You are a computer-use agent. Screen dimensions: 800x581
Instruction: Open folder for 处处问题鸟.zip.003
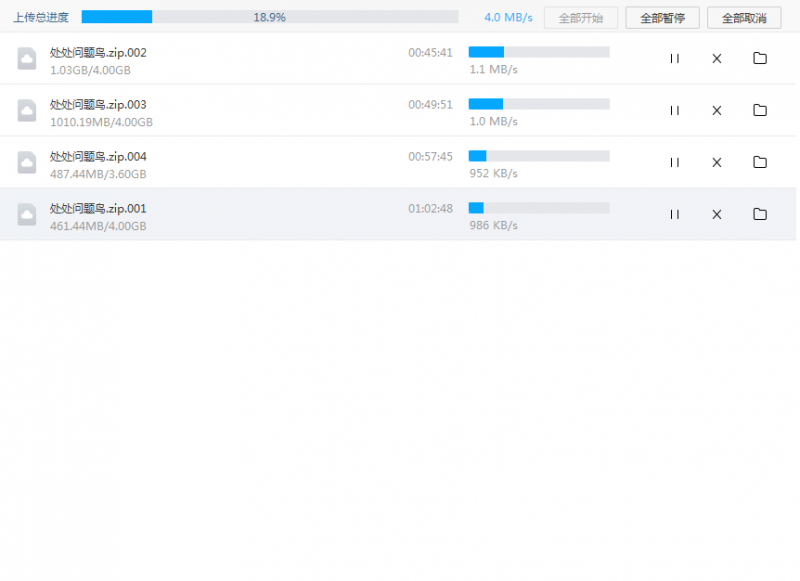(759, 111)
